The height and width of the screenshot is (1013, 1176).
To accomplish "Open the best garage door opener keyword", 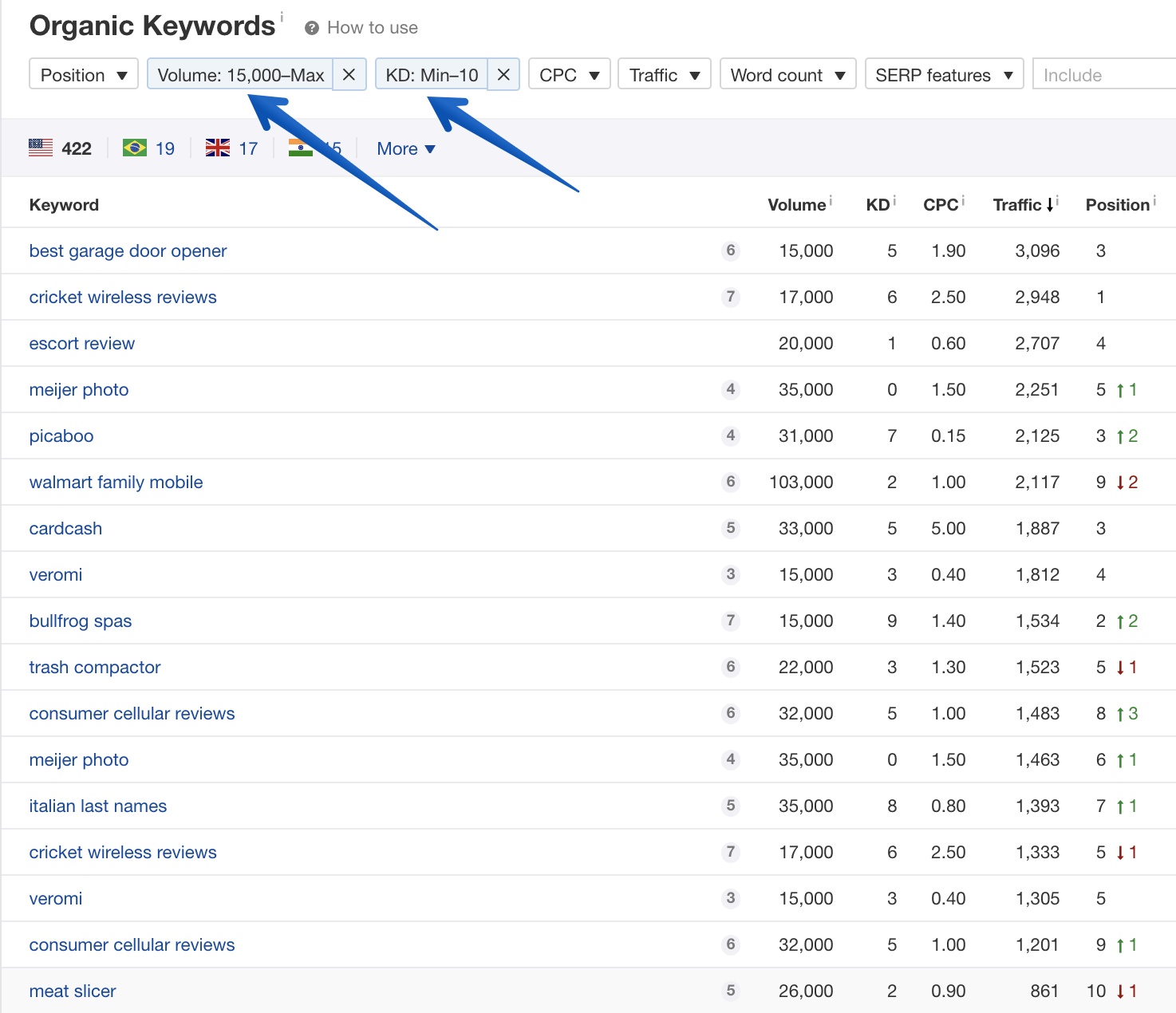I will tap(128, 251).
